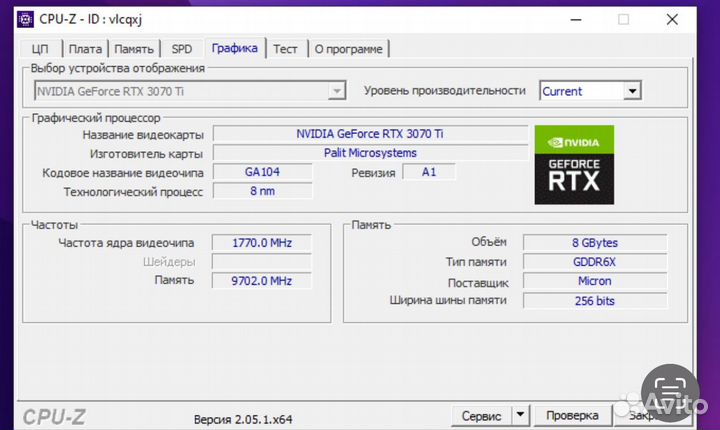The image size is (720, 430).
Task: Click the Частота ядра видеочипа label
Action: point(126,243)
